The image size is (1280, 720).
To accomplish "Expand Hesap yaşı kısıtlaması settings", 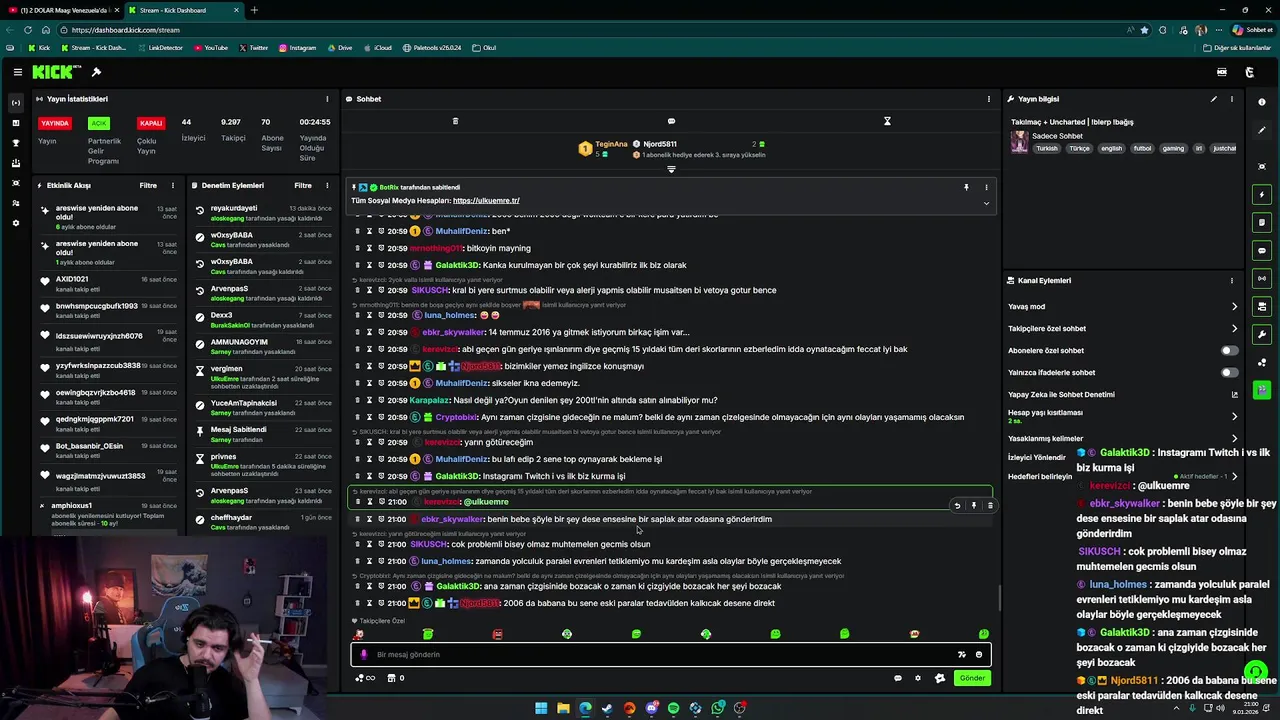I will click(x=1234, y=416).
